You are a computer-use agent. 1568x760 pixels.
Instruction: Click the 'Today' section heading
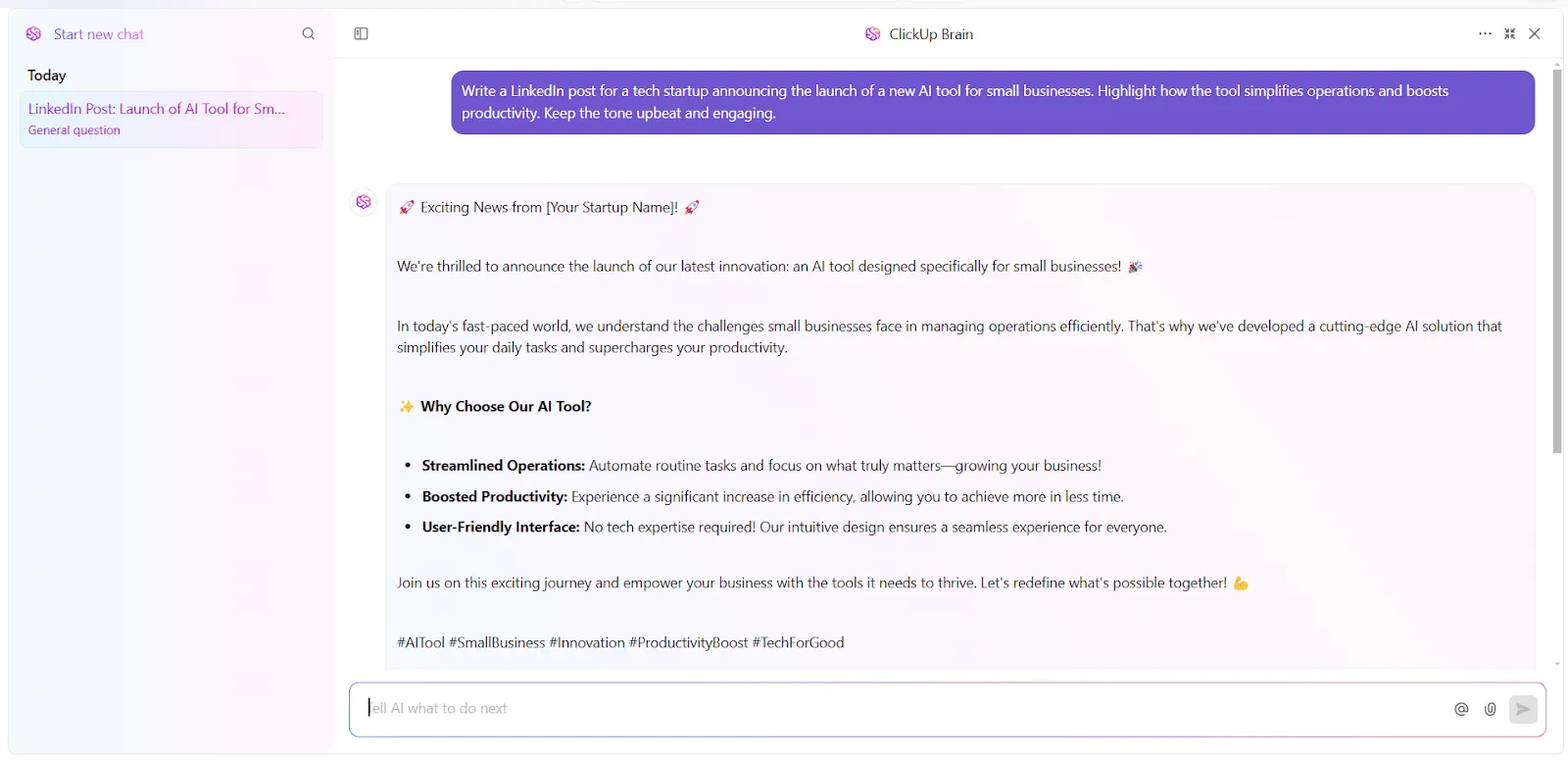point(47,76)
